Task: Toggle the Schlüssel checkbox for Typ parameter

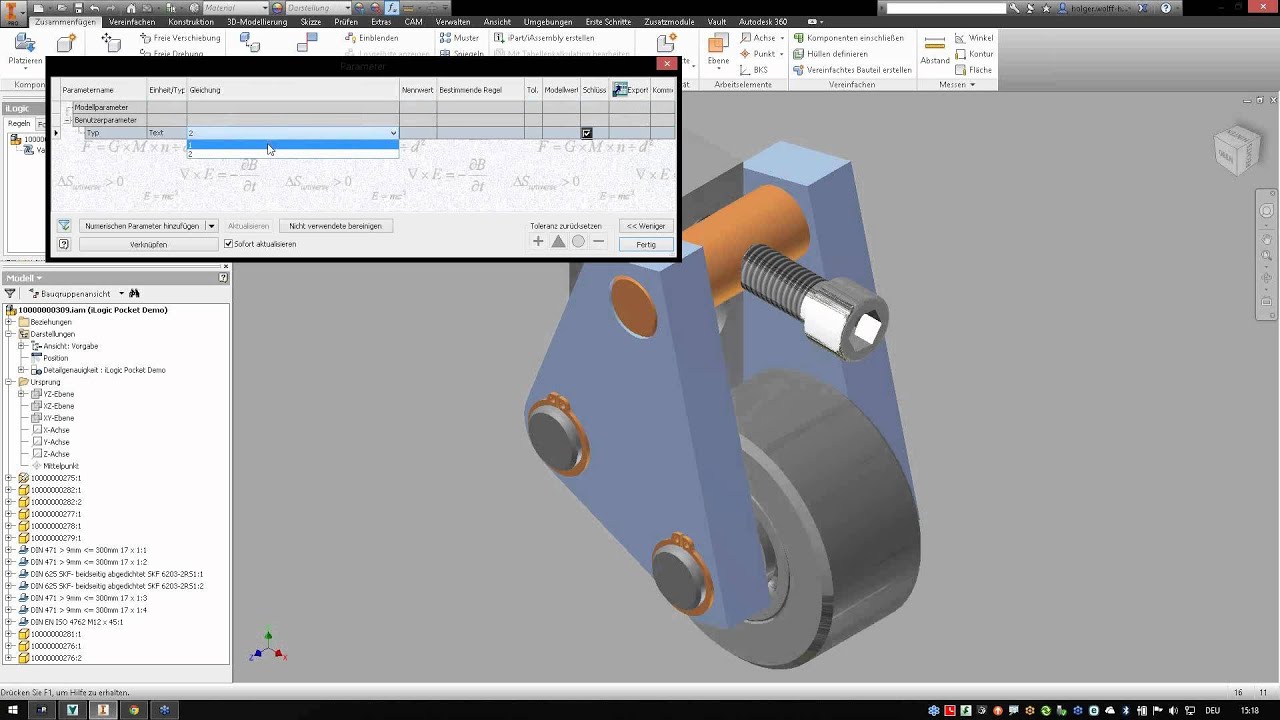Action: (x=587, y=133)
